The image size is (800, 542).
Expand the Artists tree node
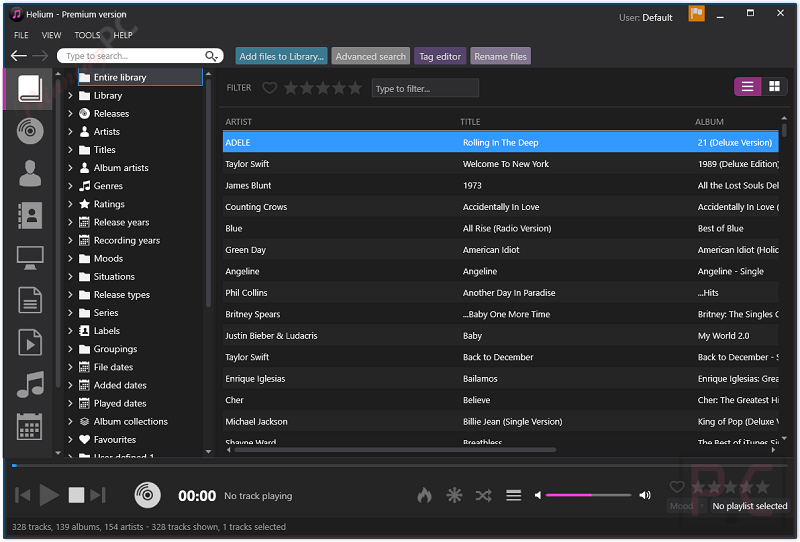pos(70,132)
